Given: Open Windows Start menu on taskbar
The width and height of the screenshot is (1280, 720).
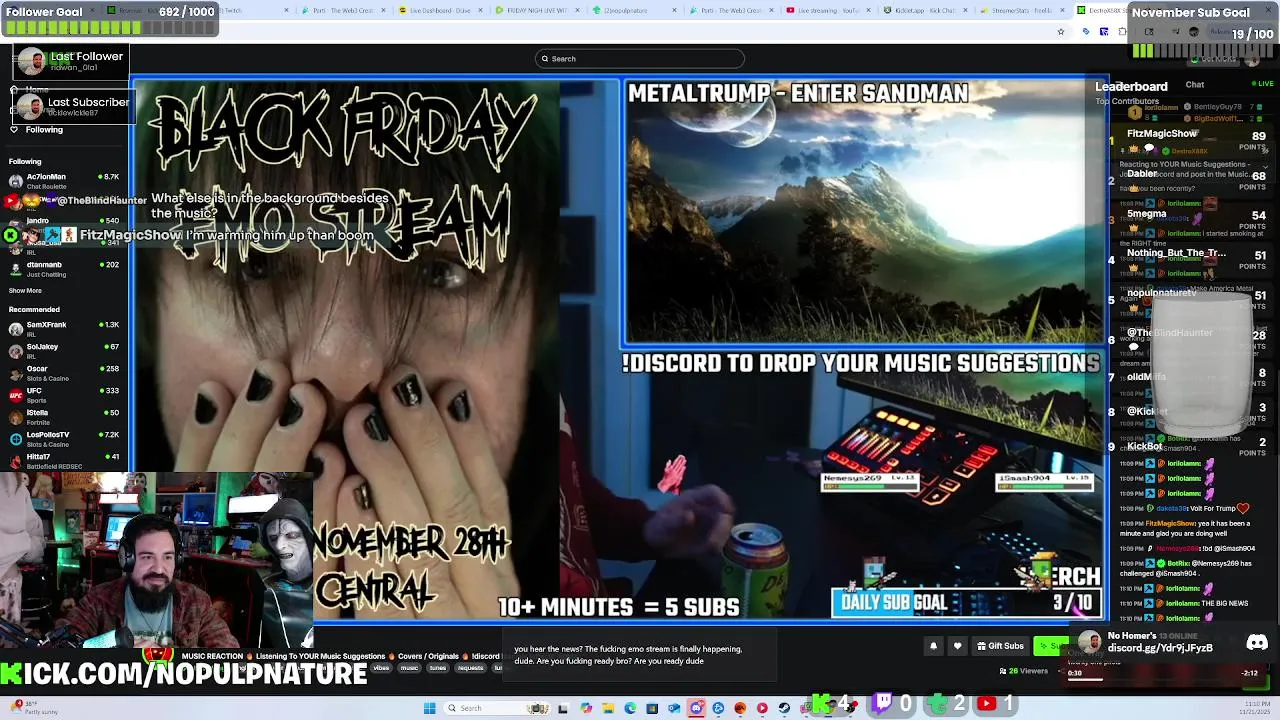Looking at the screenshot, I should click(x=430, y=708).
